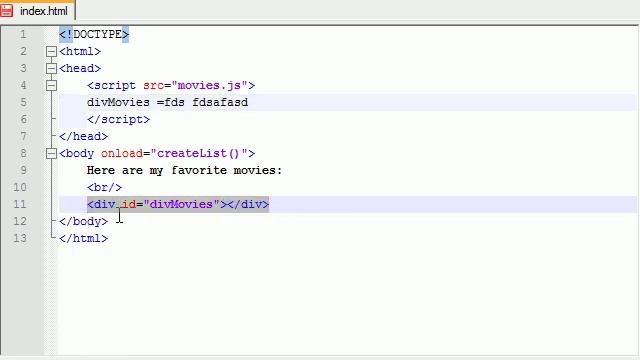
Task: Click line number 11 in the margin
Action: coord(20,204)
